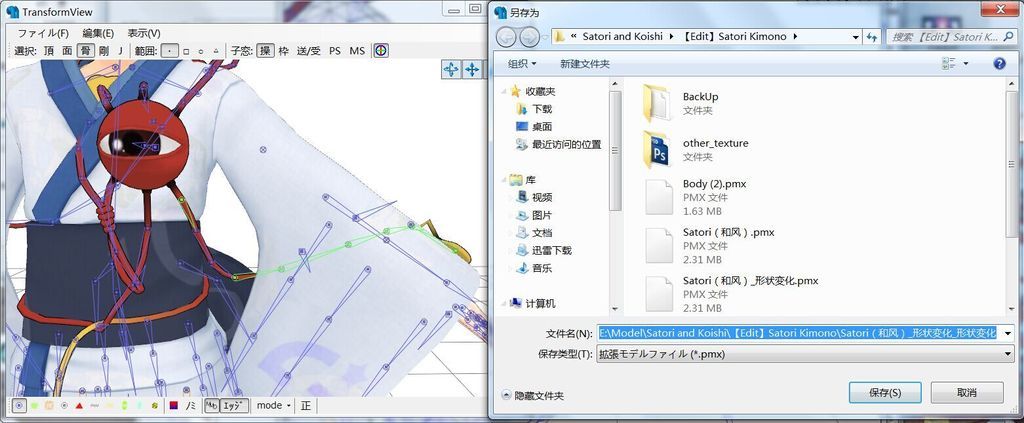This screenshot has width=1024, height=423.
Task: Toggle the 頂 (vertex) selection mode
Action: (49, 50)
